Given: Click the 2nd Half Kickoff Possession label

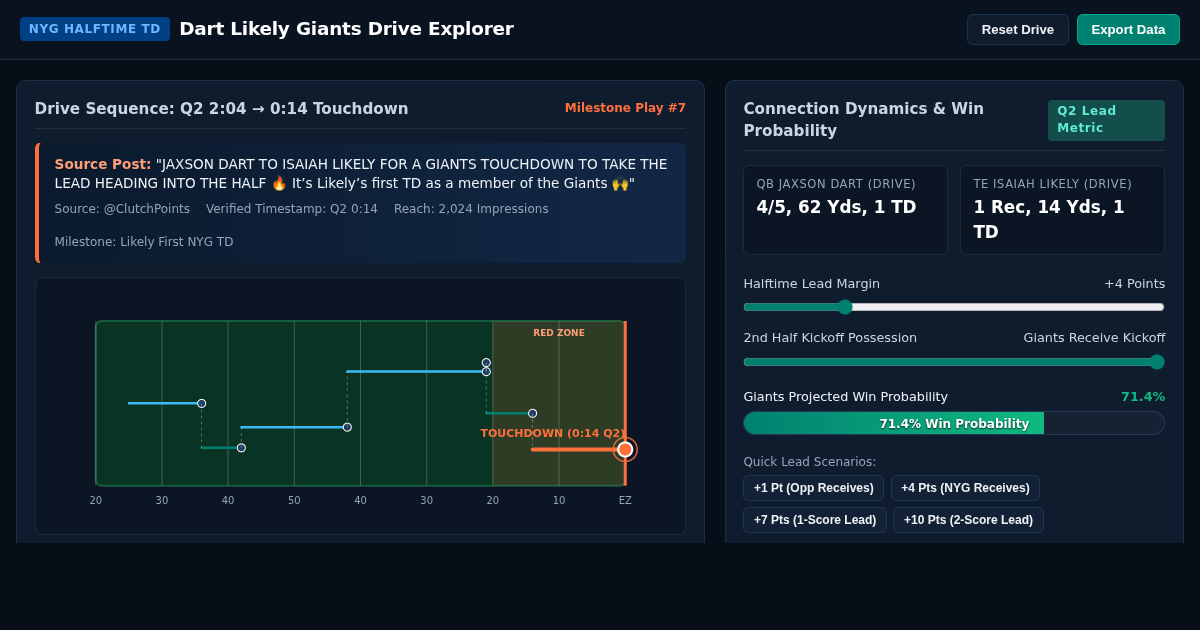Looking at the screenshot, I should tap(830, 338).
